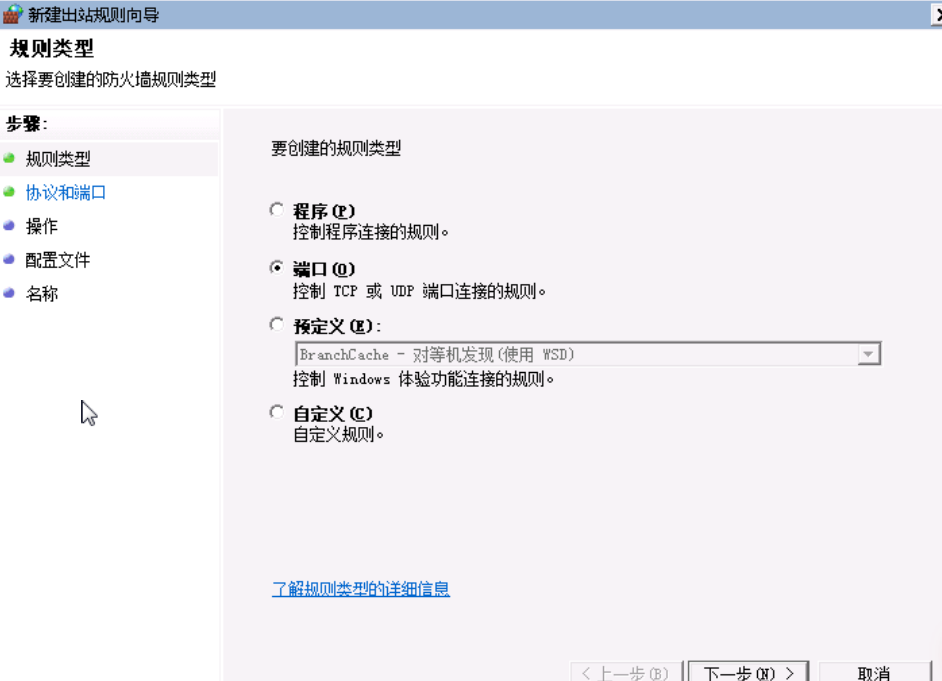The width and height of the screenshot is (942, 681).
Task: Choose the 预定义(E) radio option
Action: tap(276, 325)
